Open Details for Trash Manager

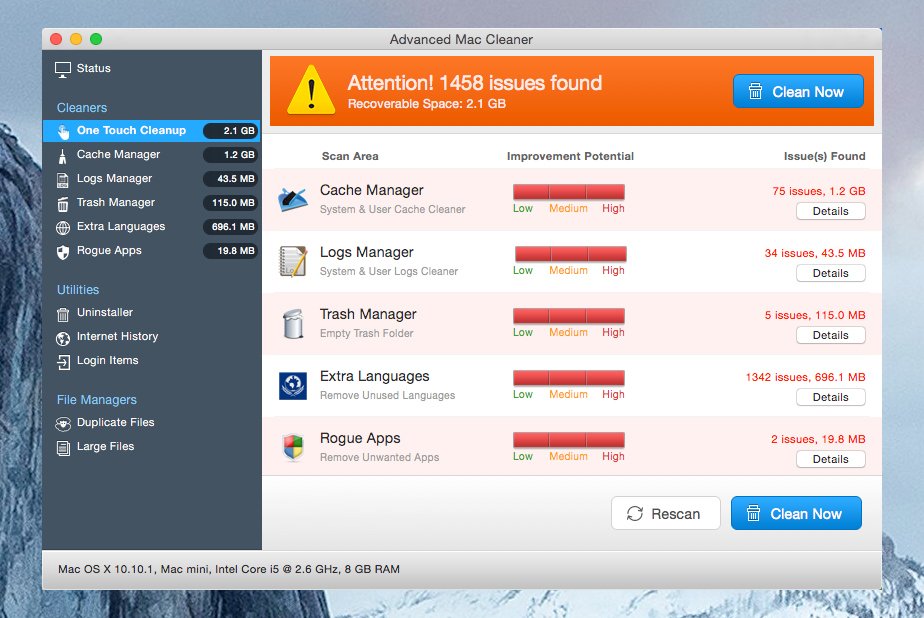(830, 335)
